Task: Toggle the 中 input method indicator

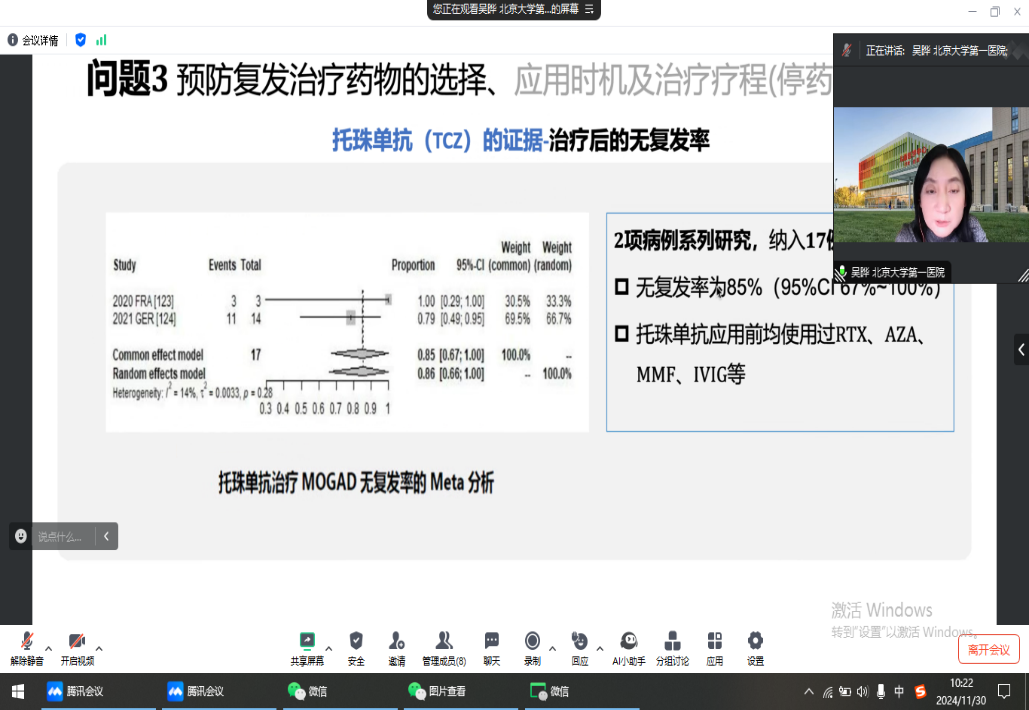Action: (x=899, y=692)
